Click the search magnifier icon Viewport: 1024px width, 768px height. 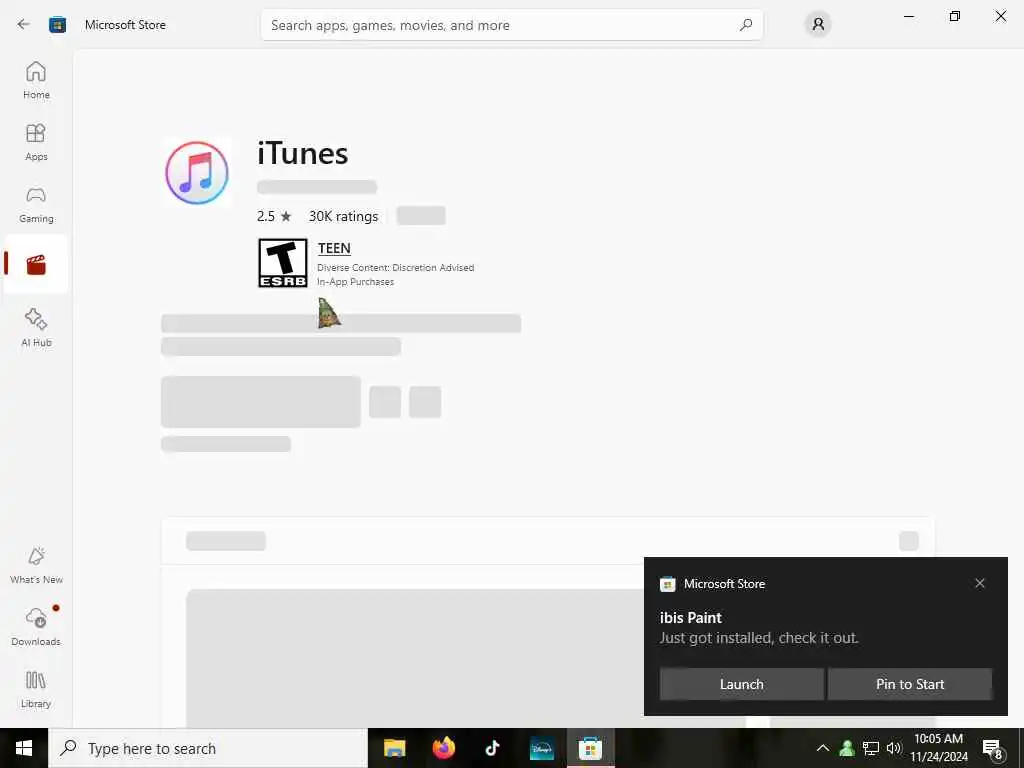[x=746, y=25]
